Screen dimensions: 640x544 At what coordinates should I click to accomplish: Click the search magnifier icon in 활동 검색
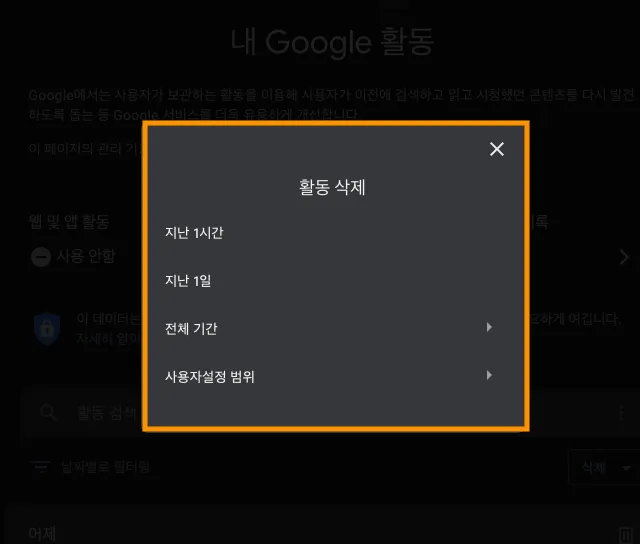tap(48, 413)
